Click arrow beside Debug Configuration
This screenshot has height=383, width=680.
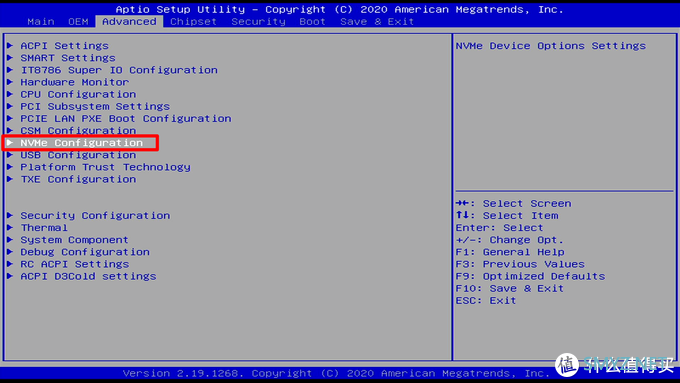[10, 252]
